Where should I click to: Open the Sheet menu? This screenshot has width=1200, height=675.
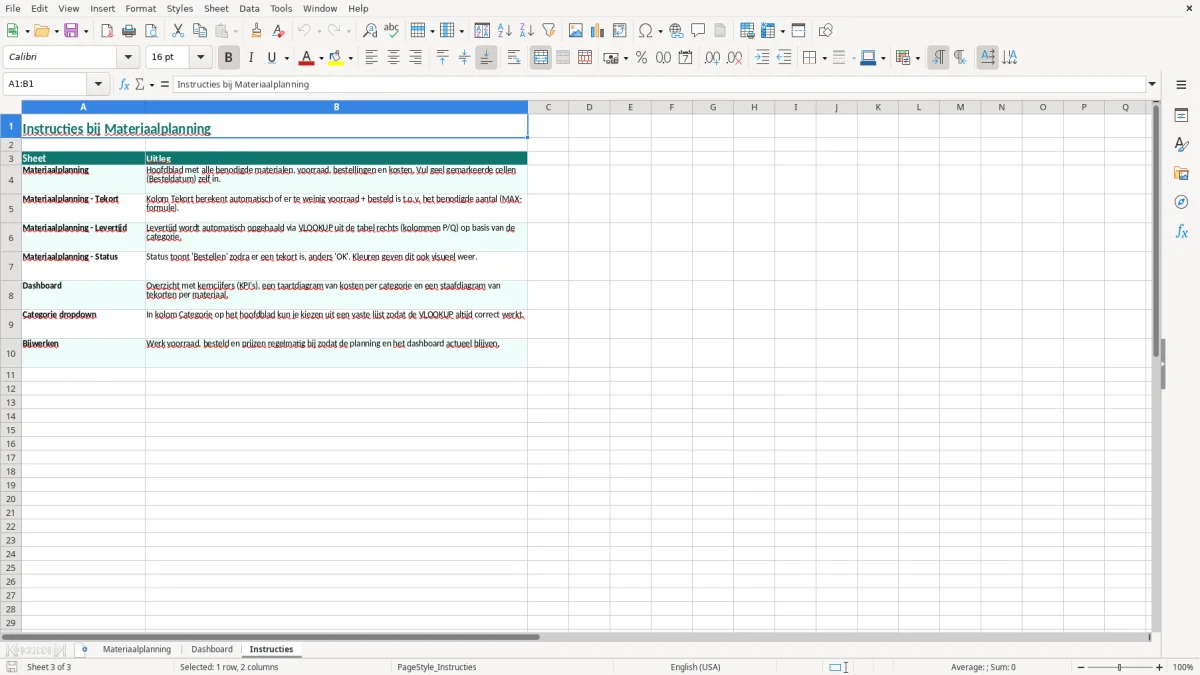(216, 8)
